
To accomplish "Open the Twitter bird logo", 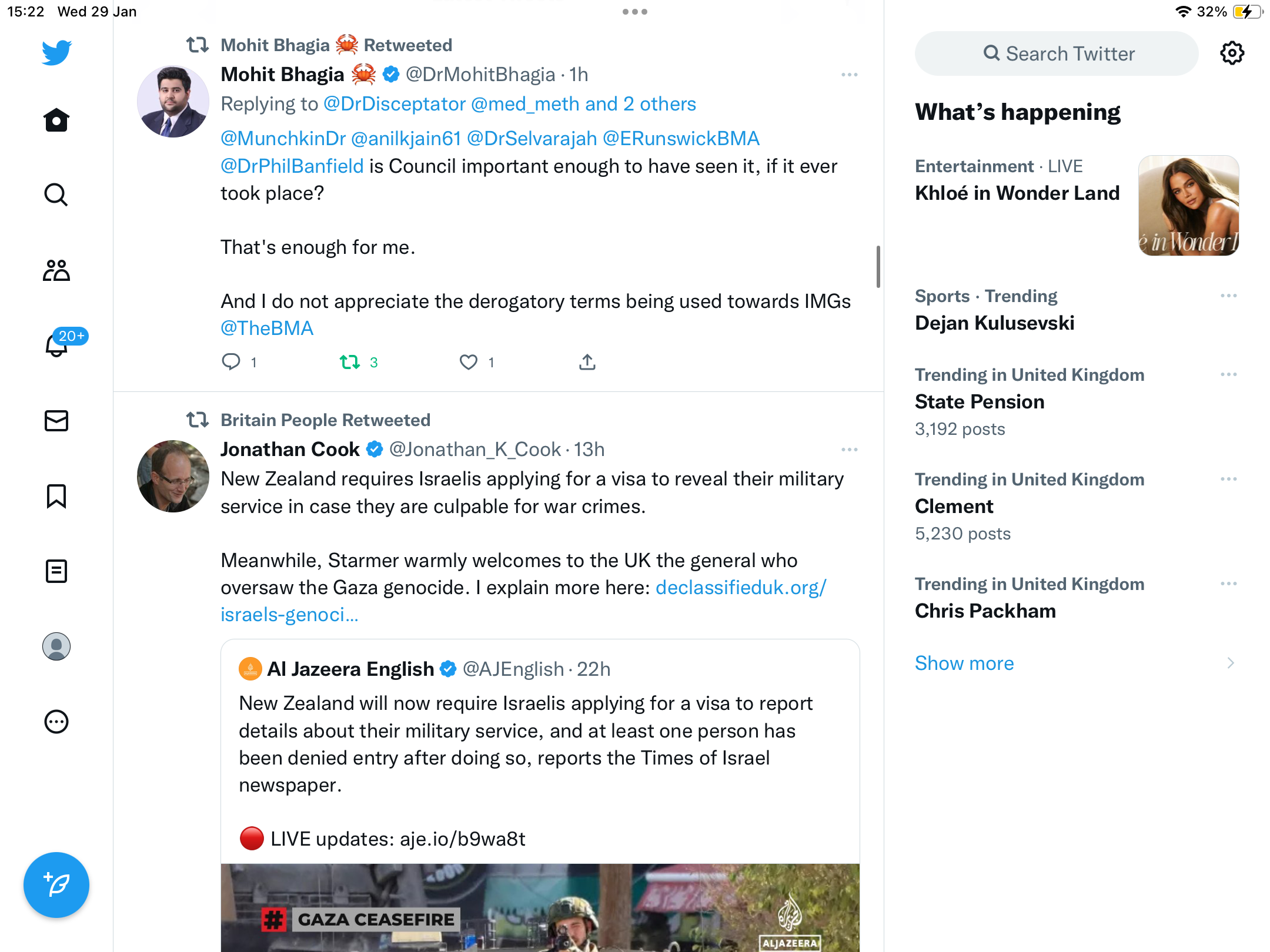I will pyautogui.click(x=56, y=53).
